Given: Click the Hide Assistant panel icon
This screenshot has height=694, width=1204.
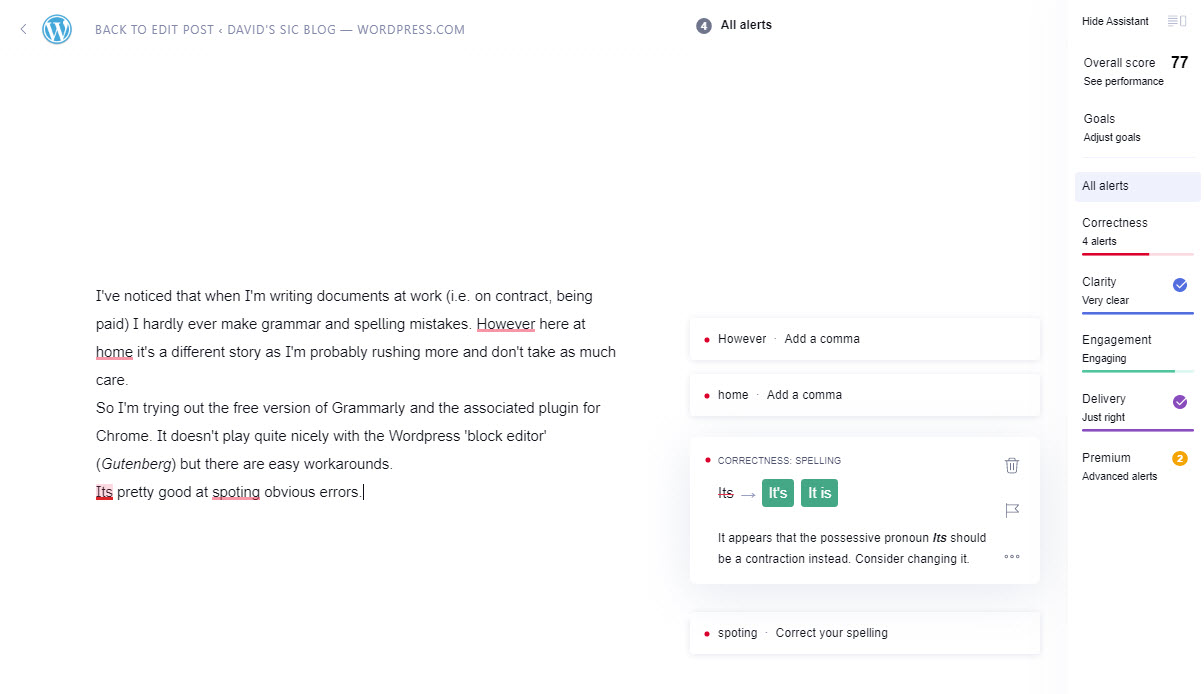Looking at the screenshot, I should click(x=1176, y=21).
